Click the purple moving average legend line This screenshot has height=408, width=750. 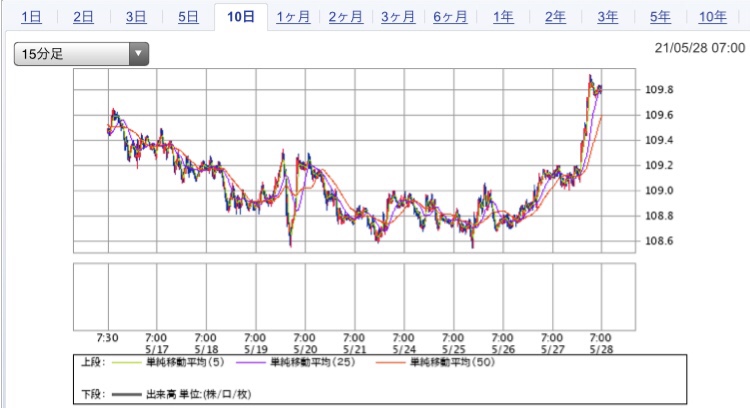point(251,363)
